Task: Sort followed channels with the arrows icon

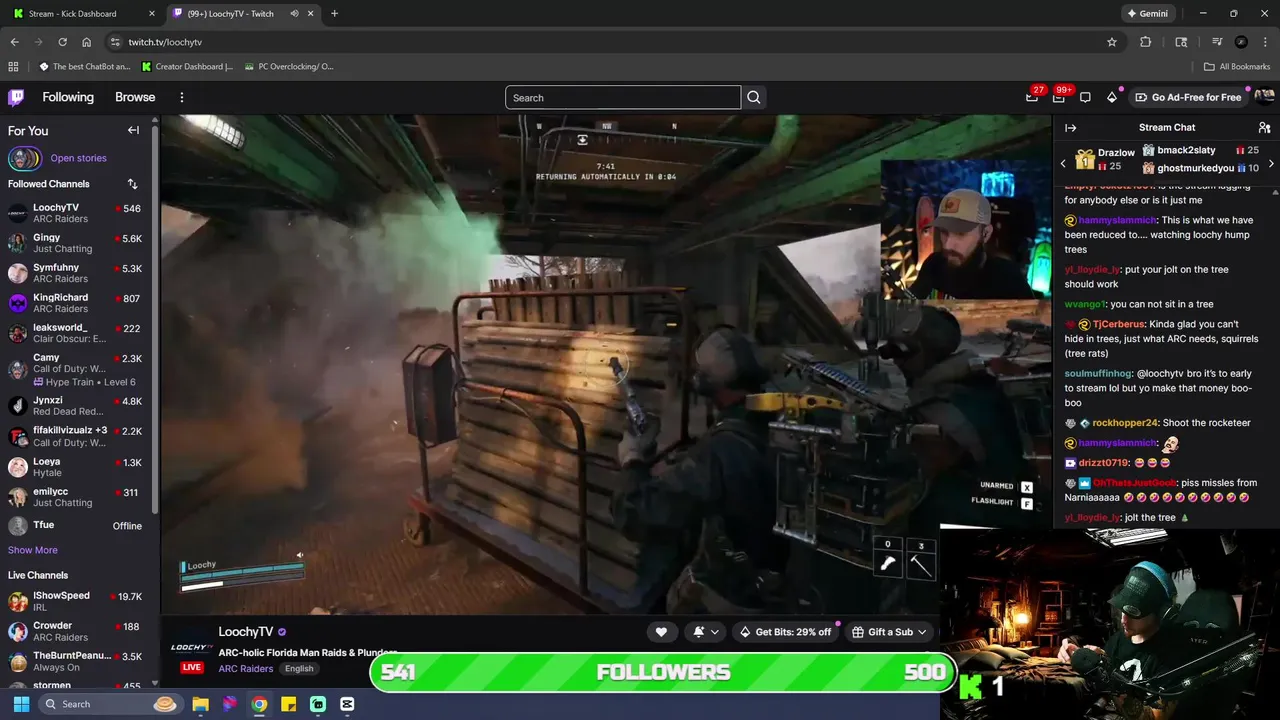Action: (132, 184)
